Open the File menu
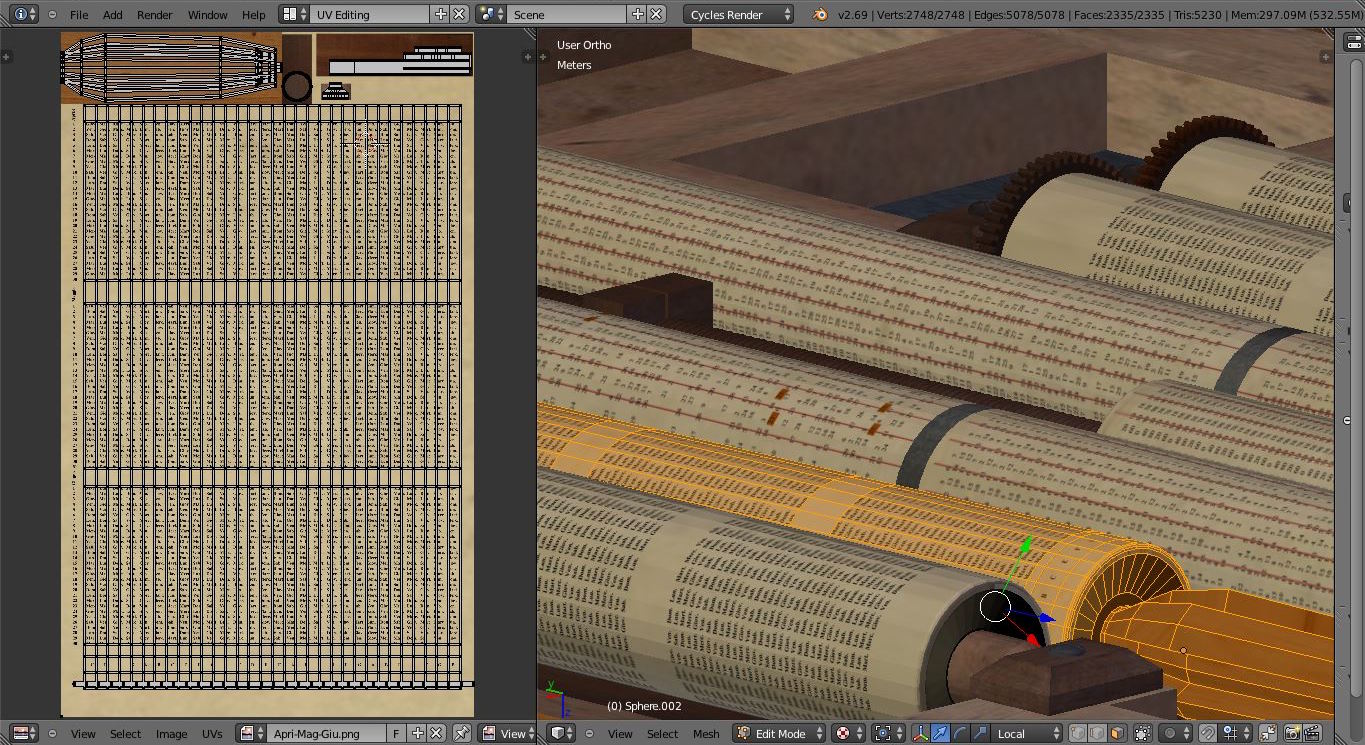Viewport: 1365px width, 745px height. [79, 14]
